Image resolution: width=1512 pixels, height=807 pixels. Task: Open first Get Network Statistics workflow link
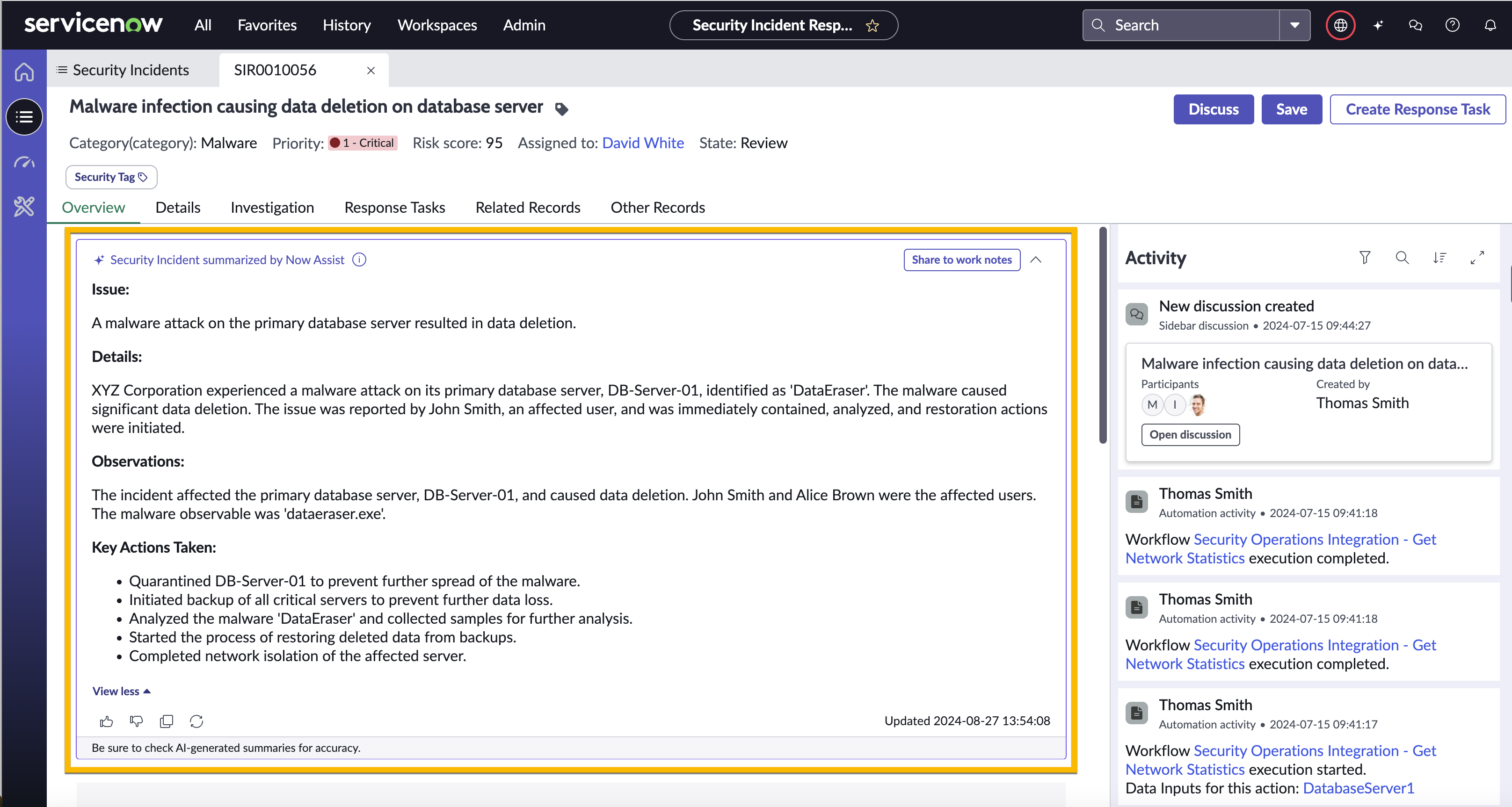1280,549
